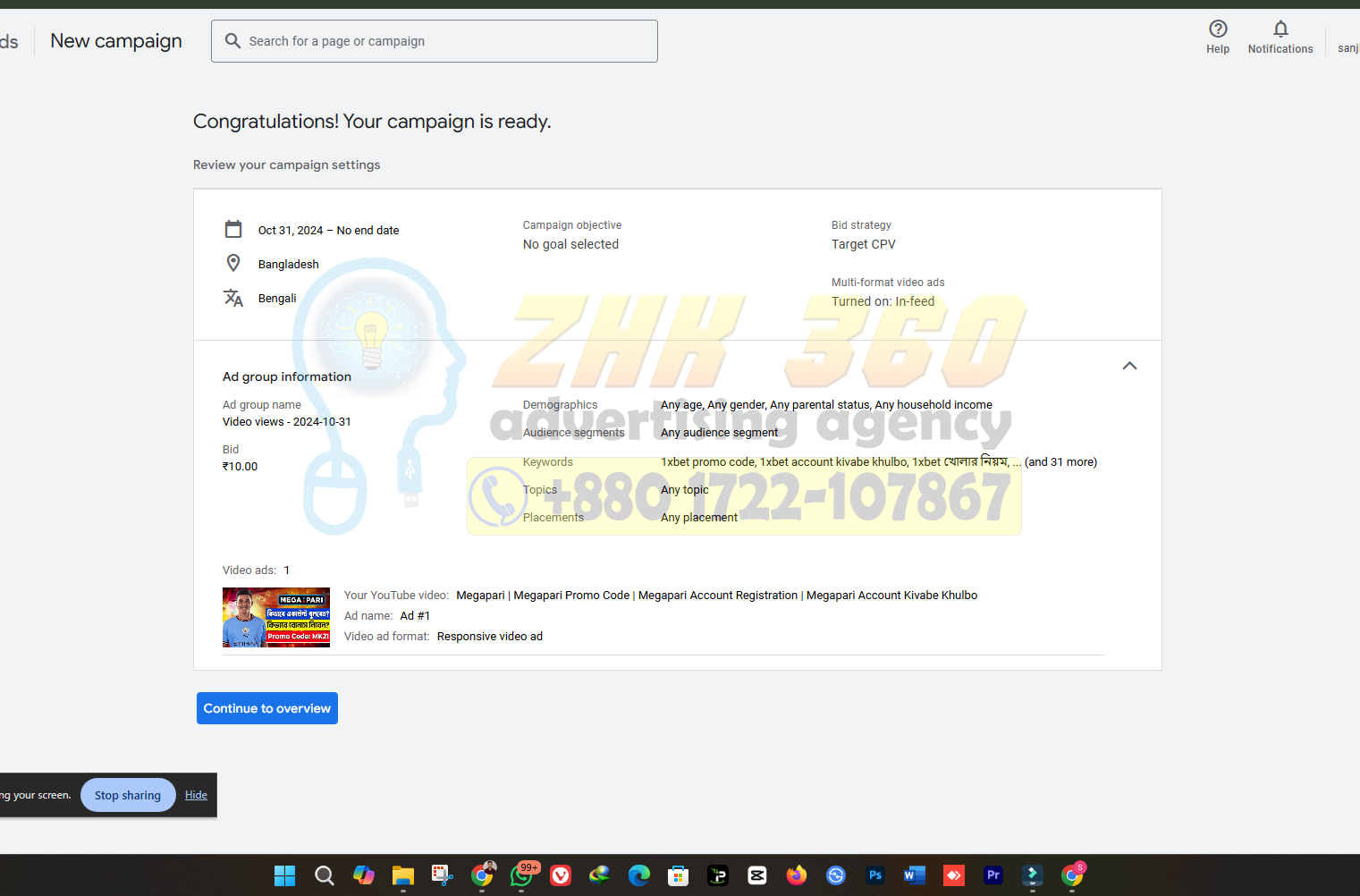The image size is (1360, 896).
Task: Click the location pin icon beside Bangladesh
Action: [233, 263]
